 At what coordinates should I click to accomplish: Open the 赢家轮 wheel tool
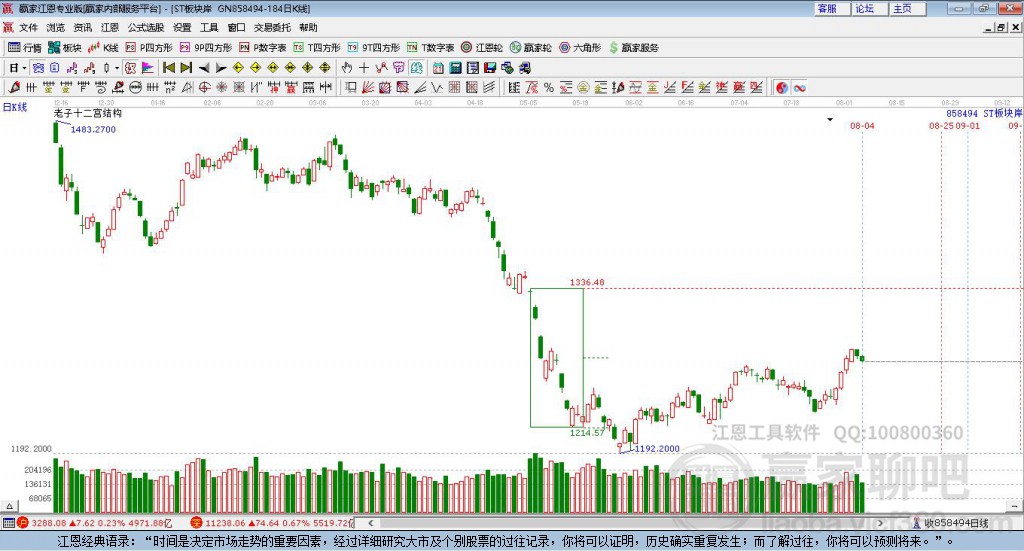click(531, 48)
